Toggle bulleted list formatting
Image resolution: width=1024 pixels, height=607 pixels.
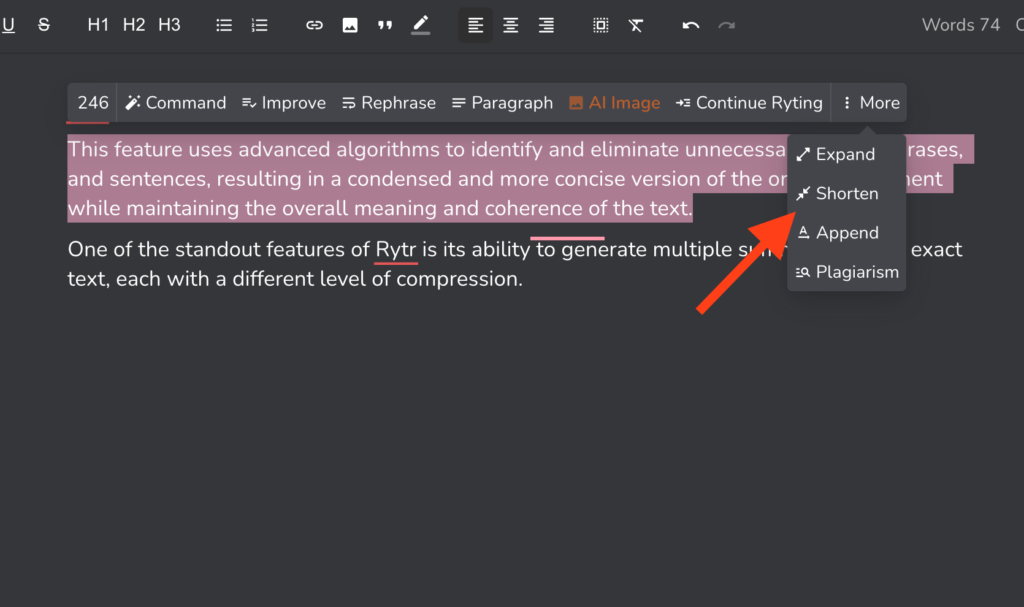click(x=224, y=24)
